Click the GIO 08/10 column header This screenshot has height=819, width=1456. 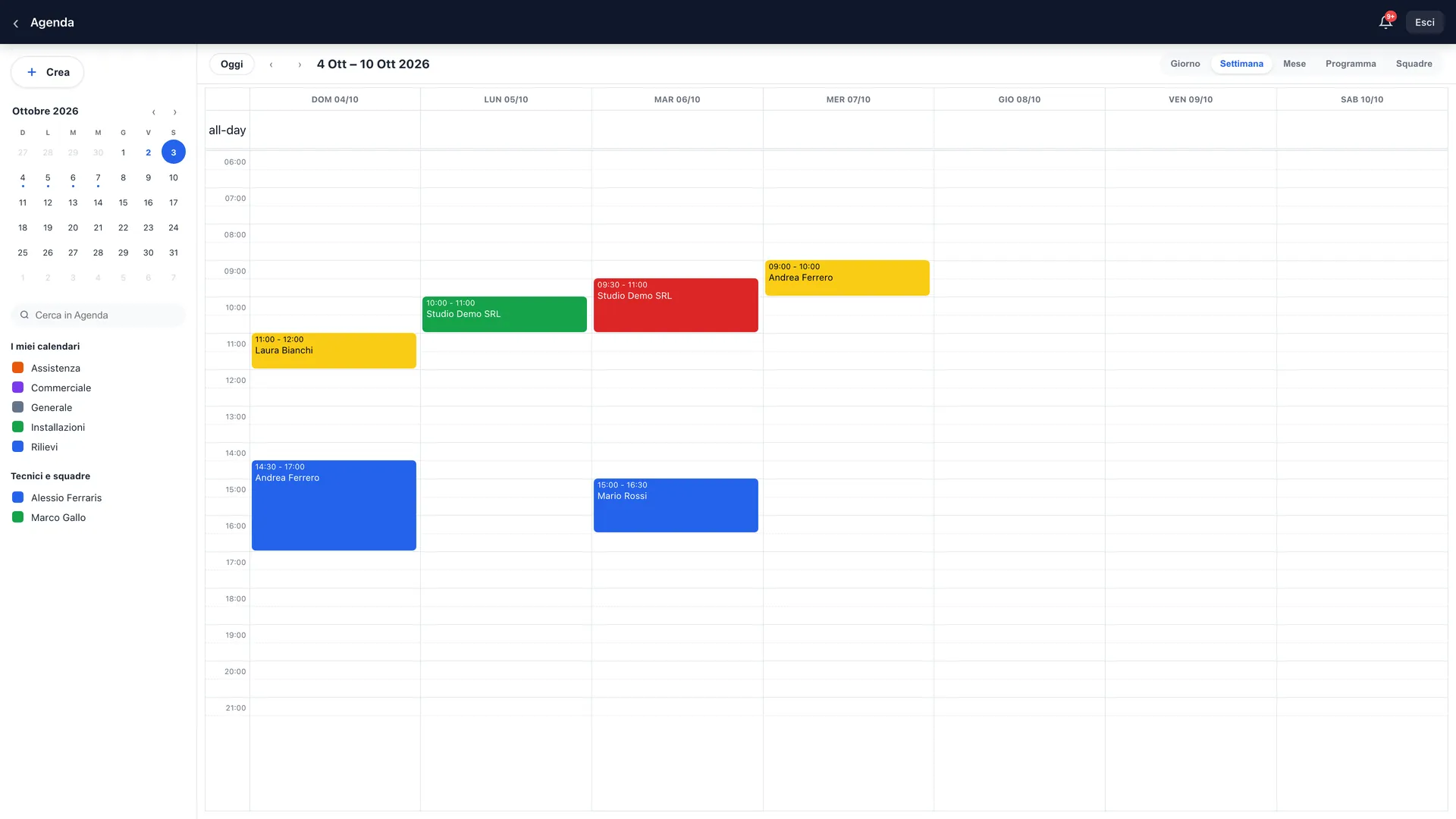pyautogui.click(x=1019, y=99)
